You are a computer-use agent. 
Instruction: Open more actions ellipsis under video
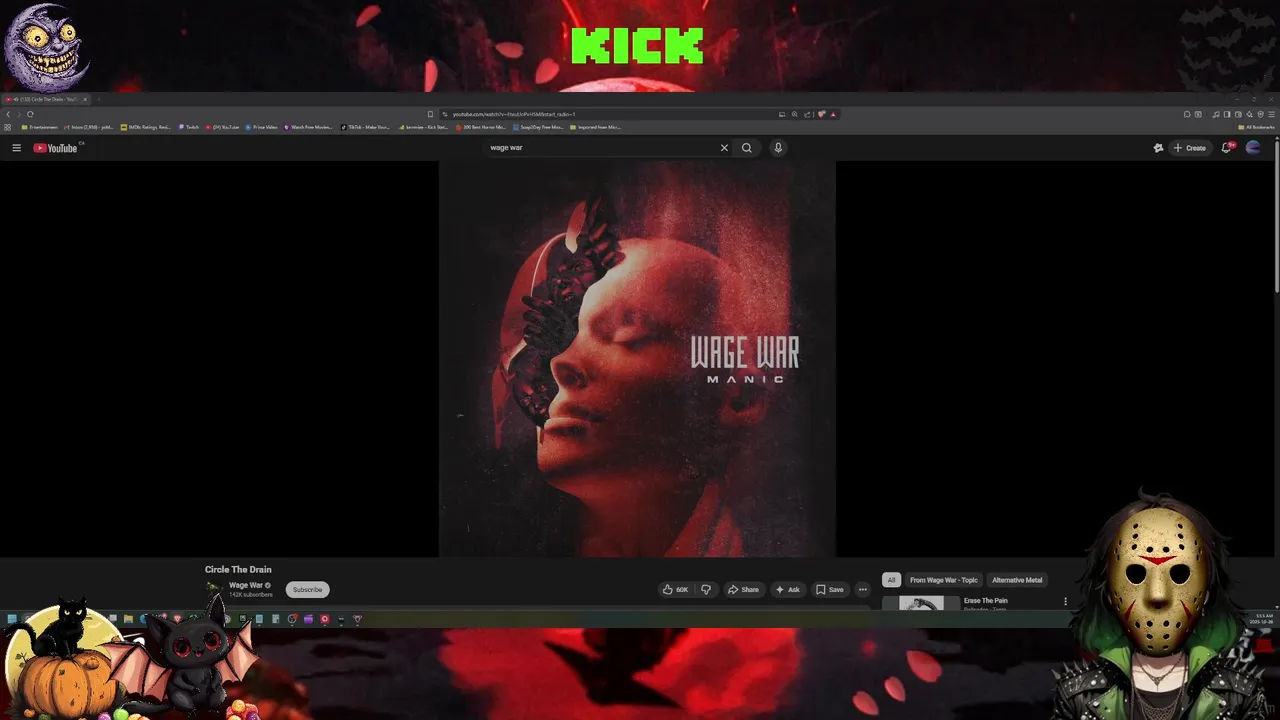coord(862,590)
